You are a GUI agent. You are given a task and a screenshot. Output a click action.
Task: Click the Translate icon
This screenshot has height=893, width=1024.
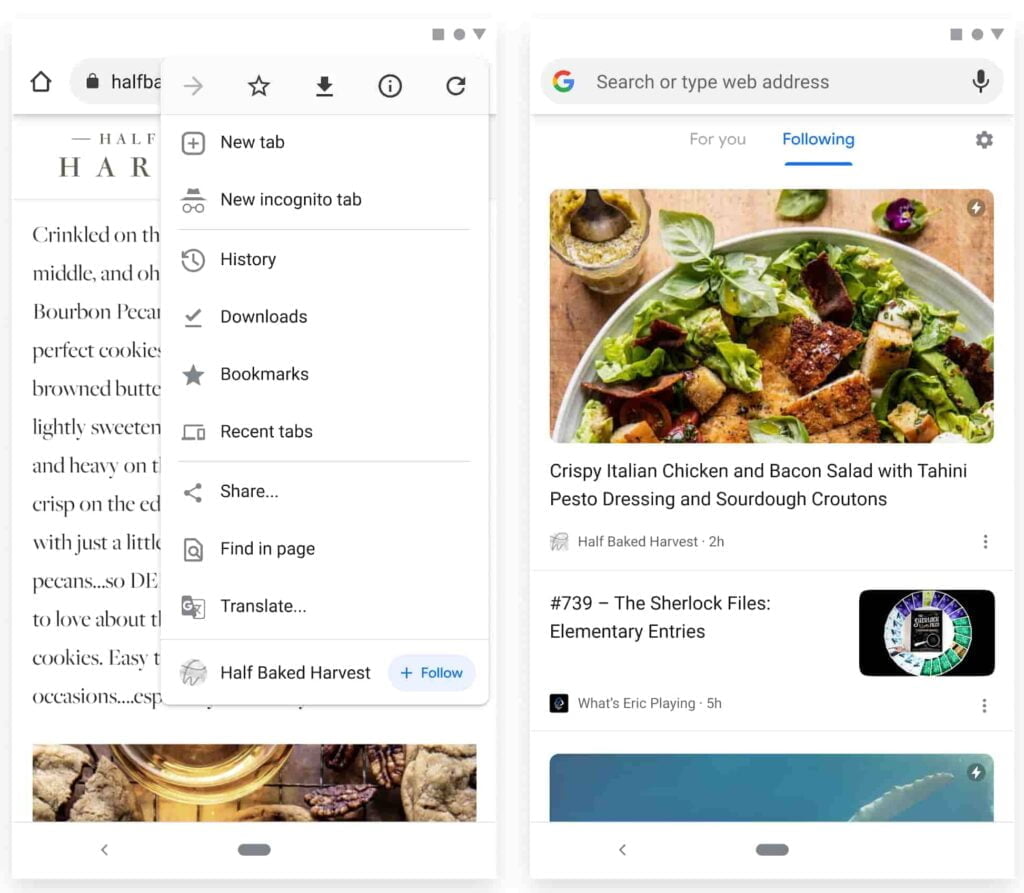[193, 607]
